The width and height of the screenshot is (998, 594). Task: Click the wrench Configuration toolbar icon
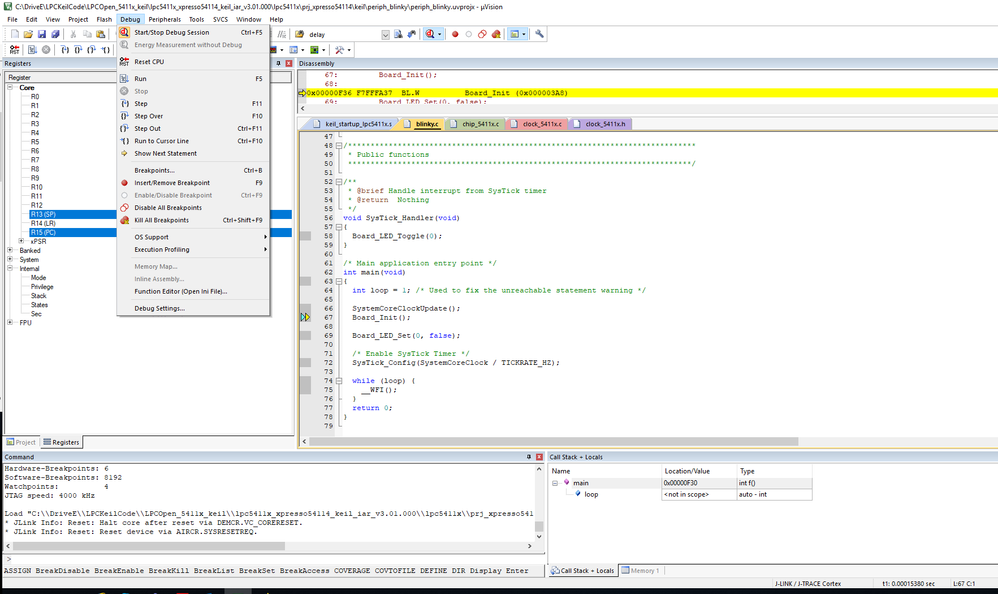click(540, 34)
